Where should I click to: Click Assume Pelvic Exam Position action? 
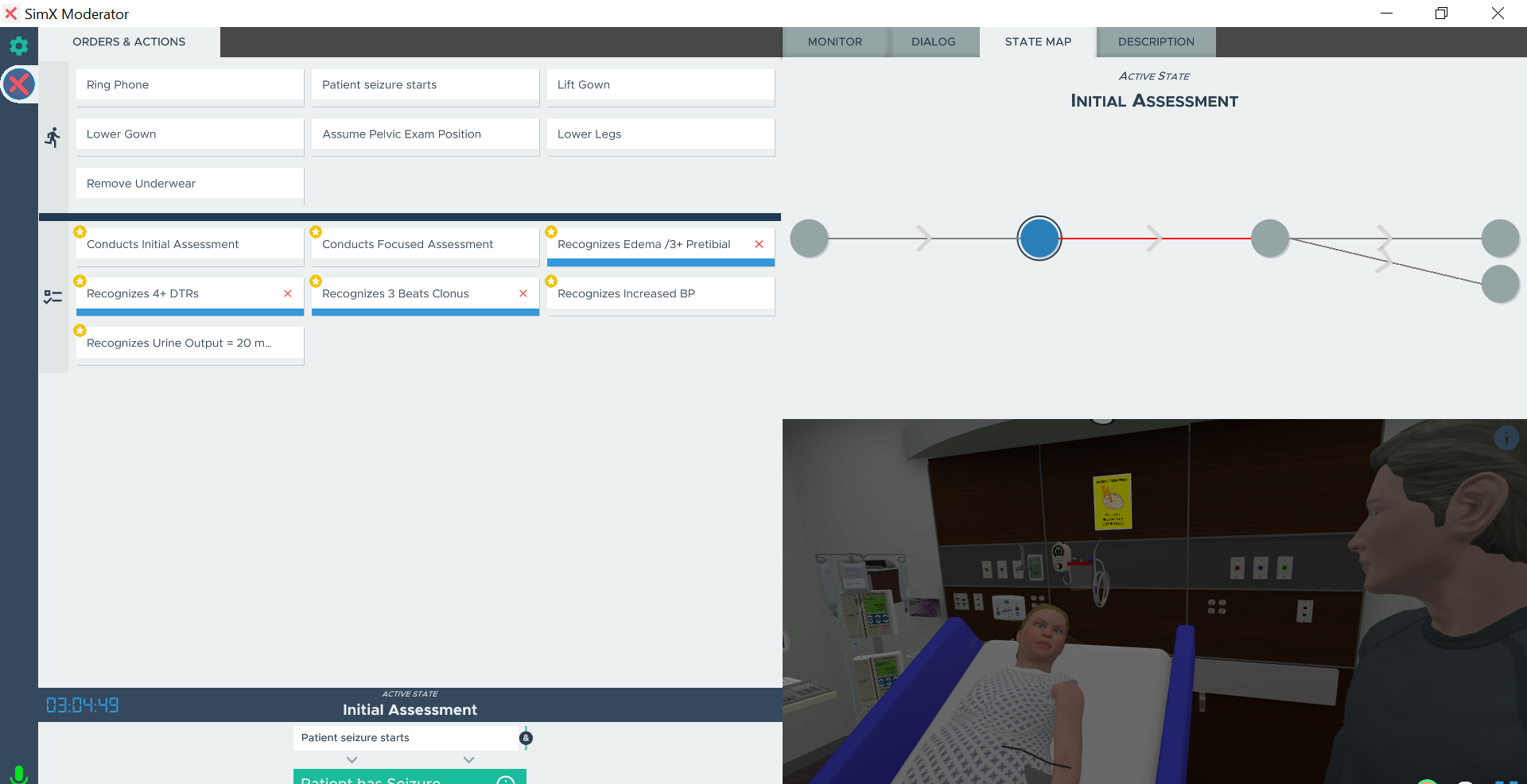(x=425, y=134)
